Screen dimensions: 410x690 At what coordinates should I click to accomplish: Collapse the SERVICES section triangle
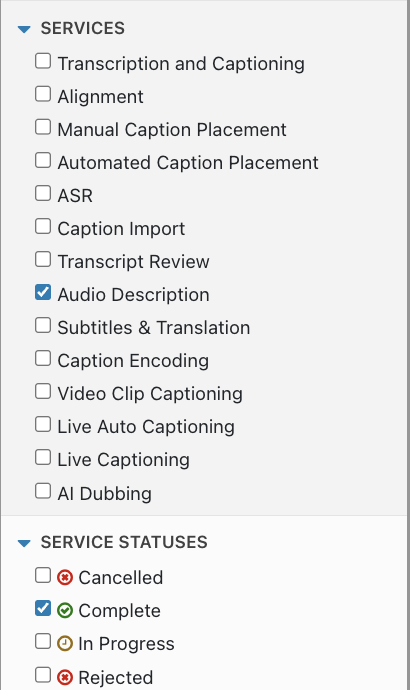(x=24, y=29)
